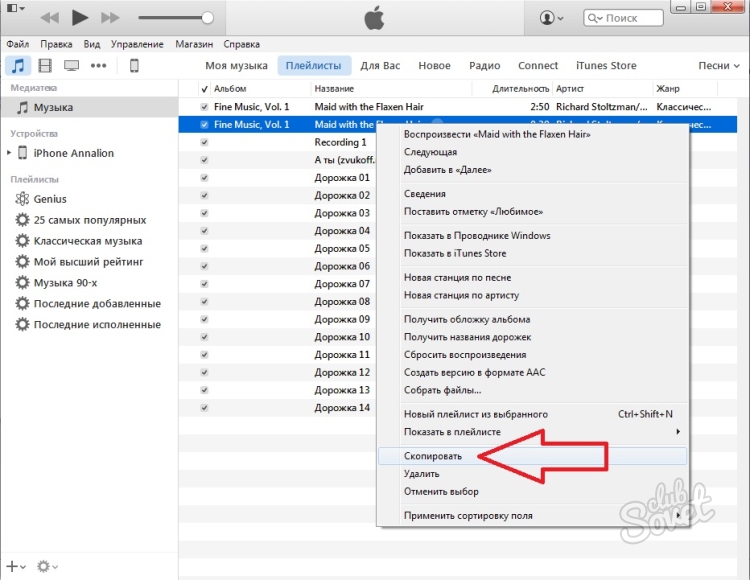
Task: Adjust the volume slider
Action: [176, 18]
